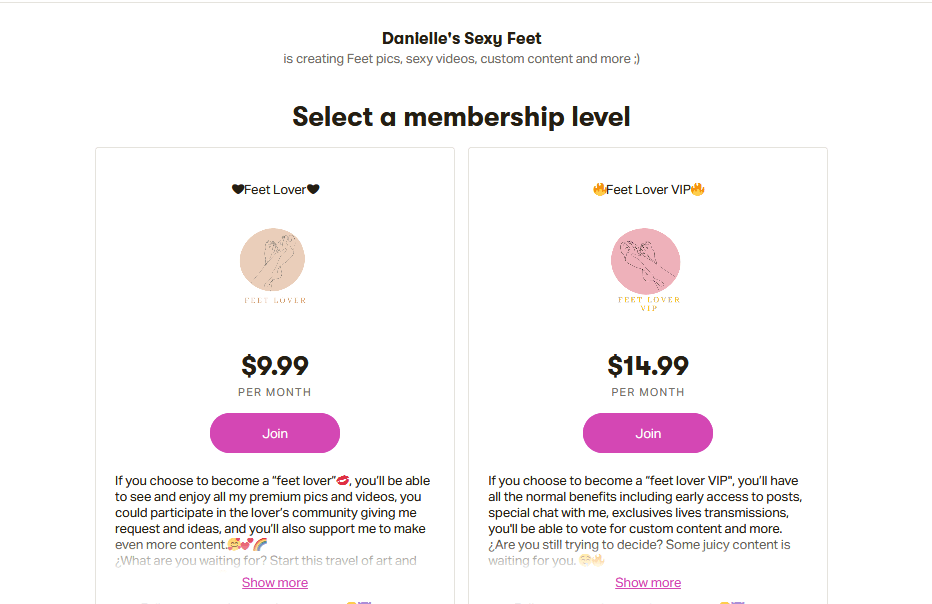
Task: Click the $9.99 price text
Action: [275, 366]
